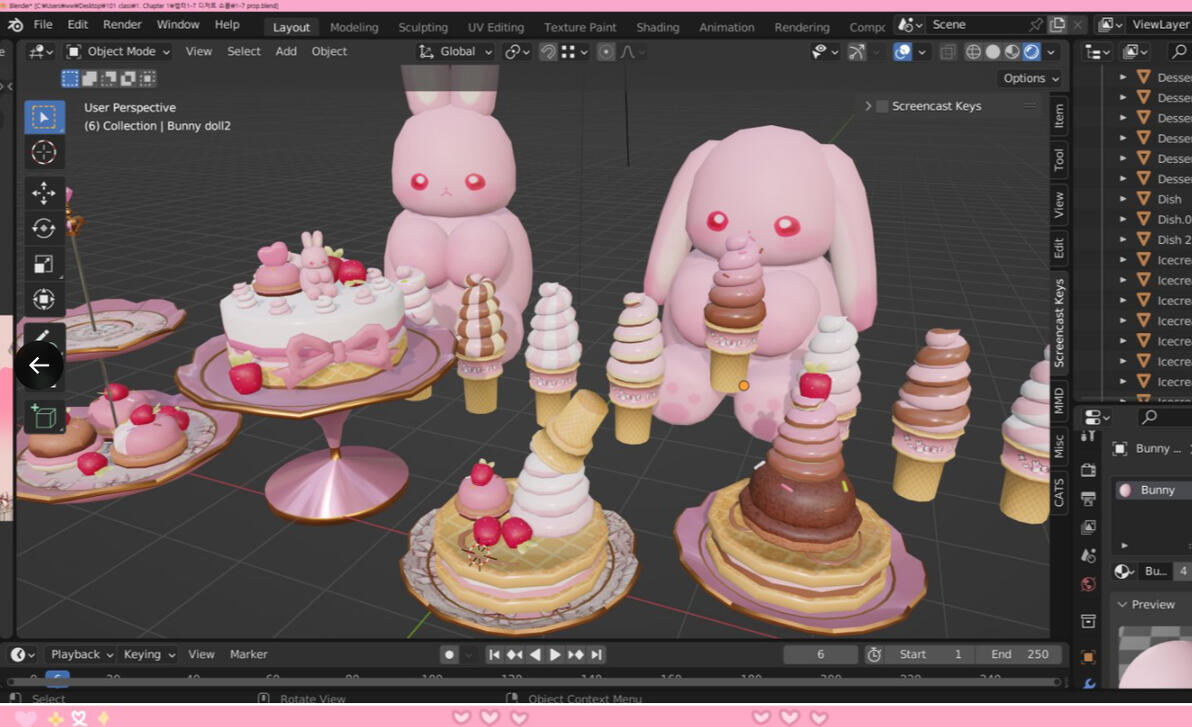Click the End frame 250 field
Viewport: 1192px width, 727px height.
pyautogui.click(x=1019, y=654)
